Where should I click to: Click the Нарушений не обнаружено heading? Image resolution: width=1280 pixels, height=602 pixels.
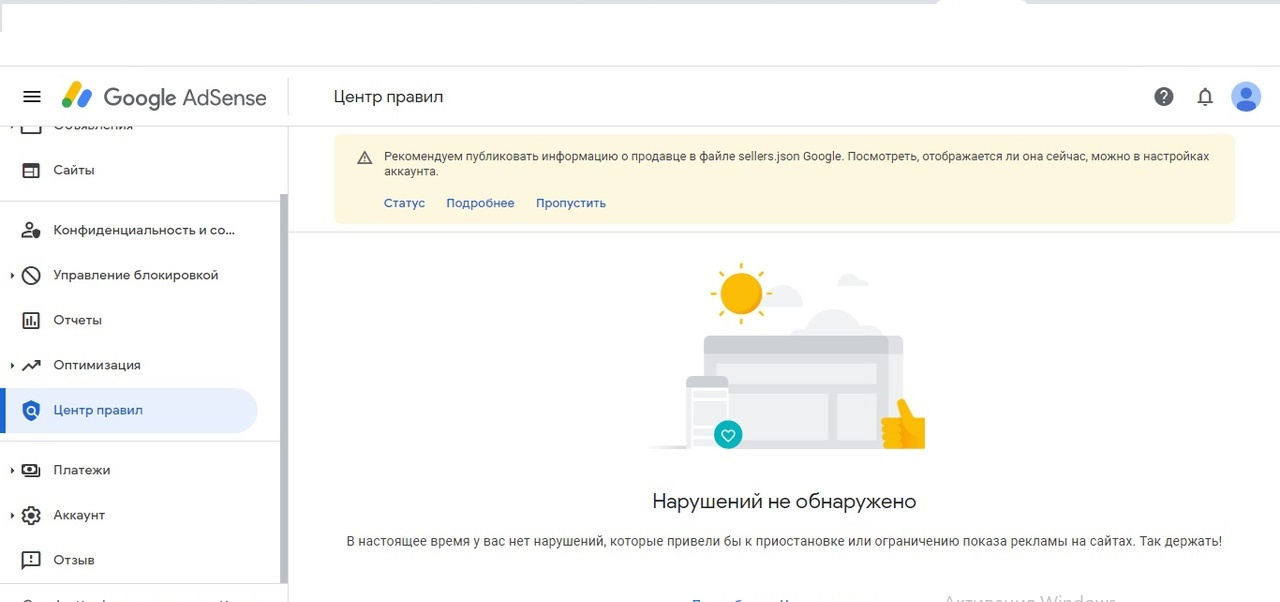tap(784, 501)
